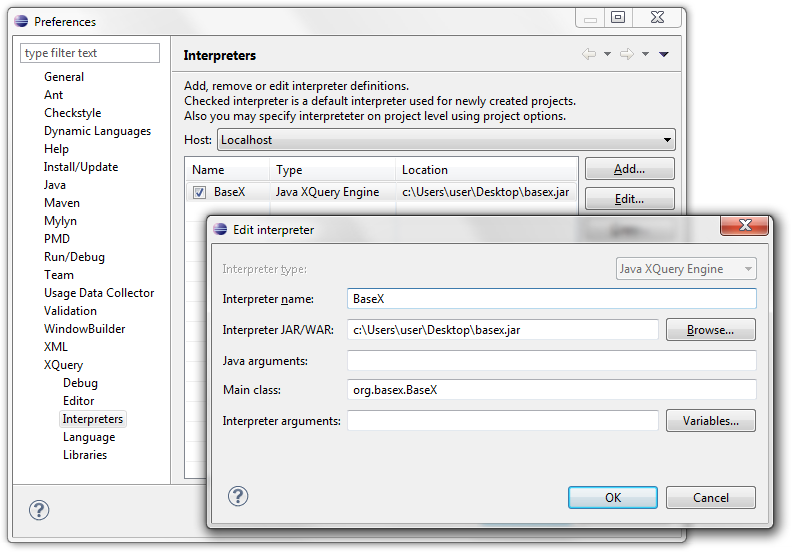Viewport: 792px width, 552px height.
Task: Click the Interpreter JAR/WAR path field
Action: [x=503, y=330]
